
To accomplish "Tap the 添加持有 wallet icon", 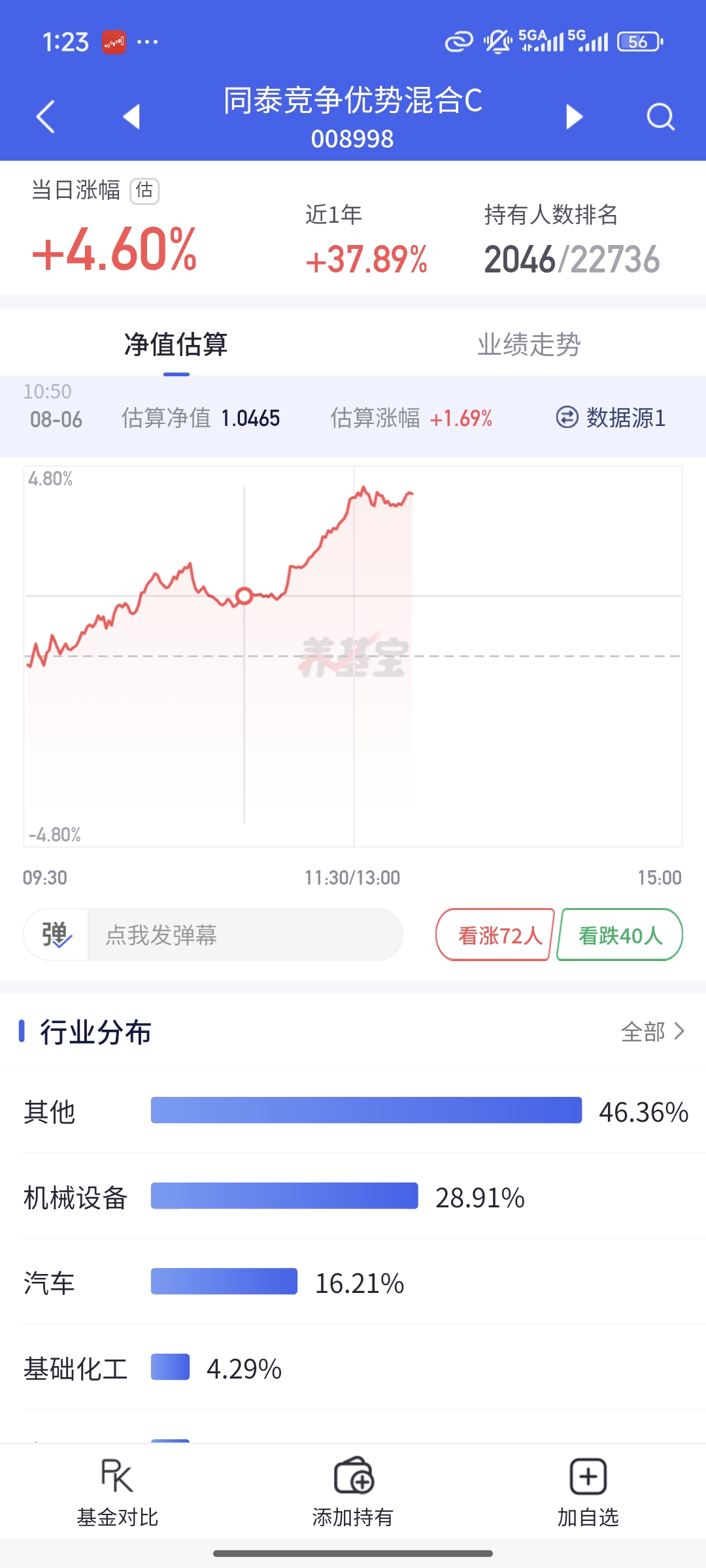I will coord(353,1475).
